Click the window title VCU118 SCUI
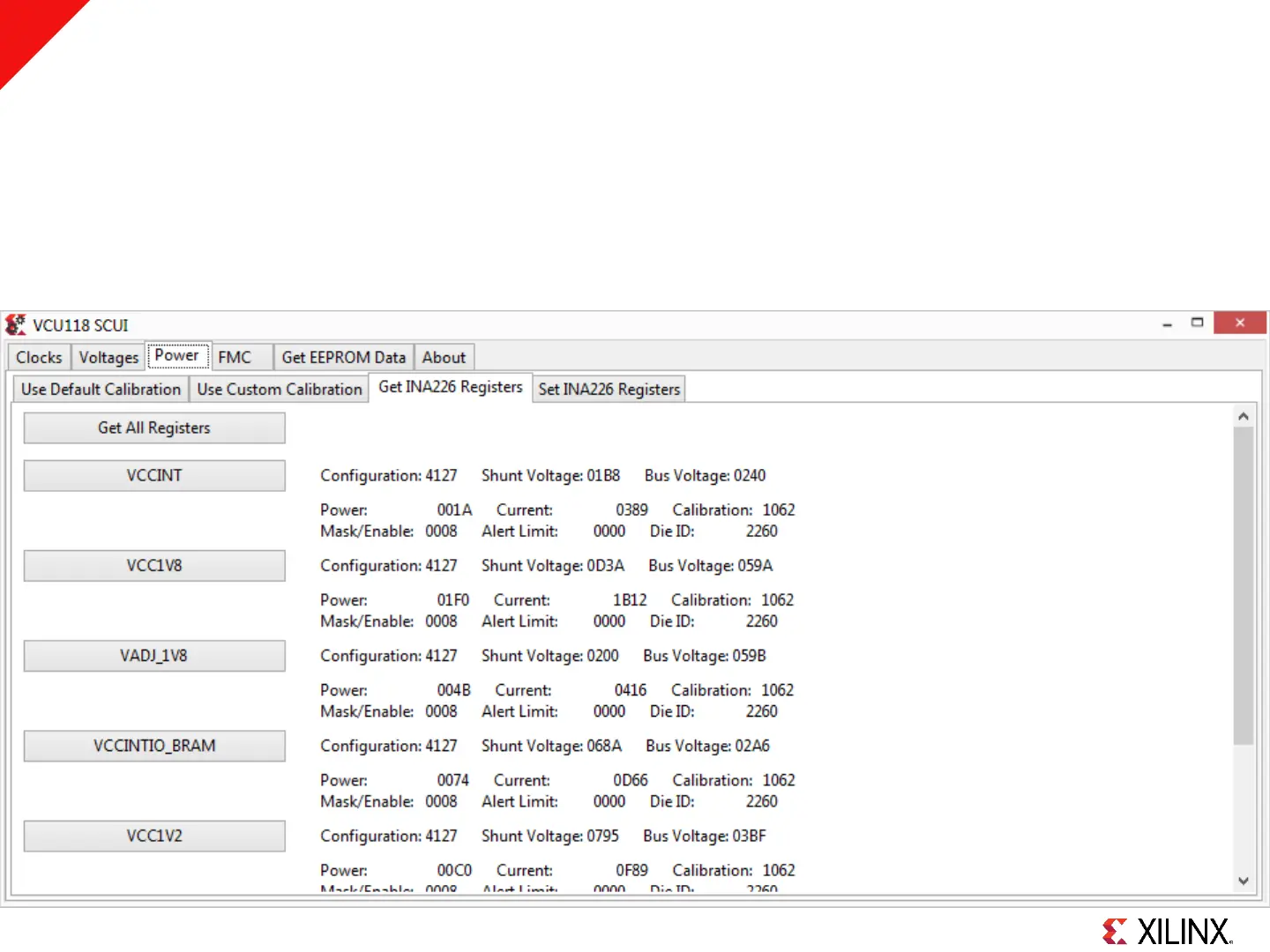 [80, 325]
